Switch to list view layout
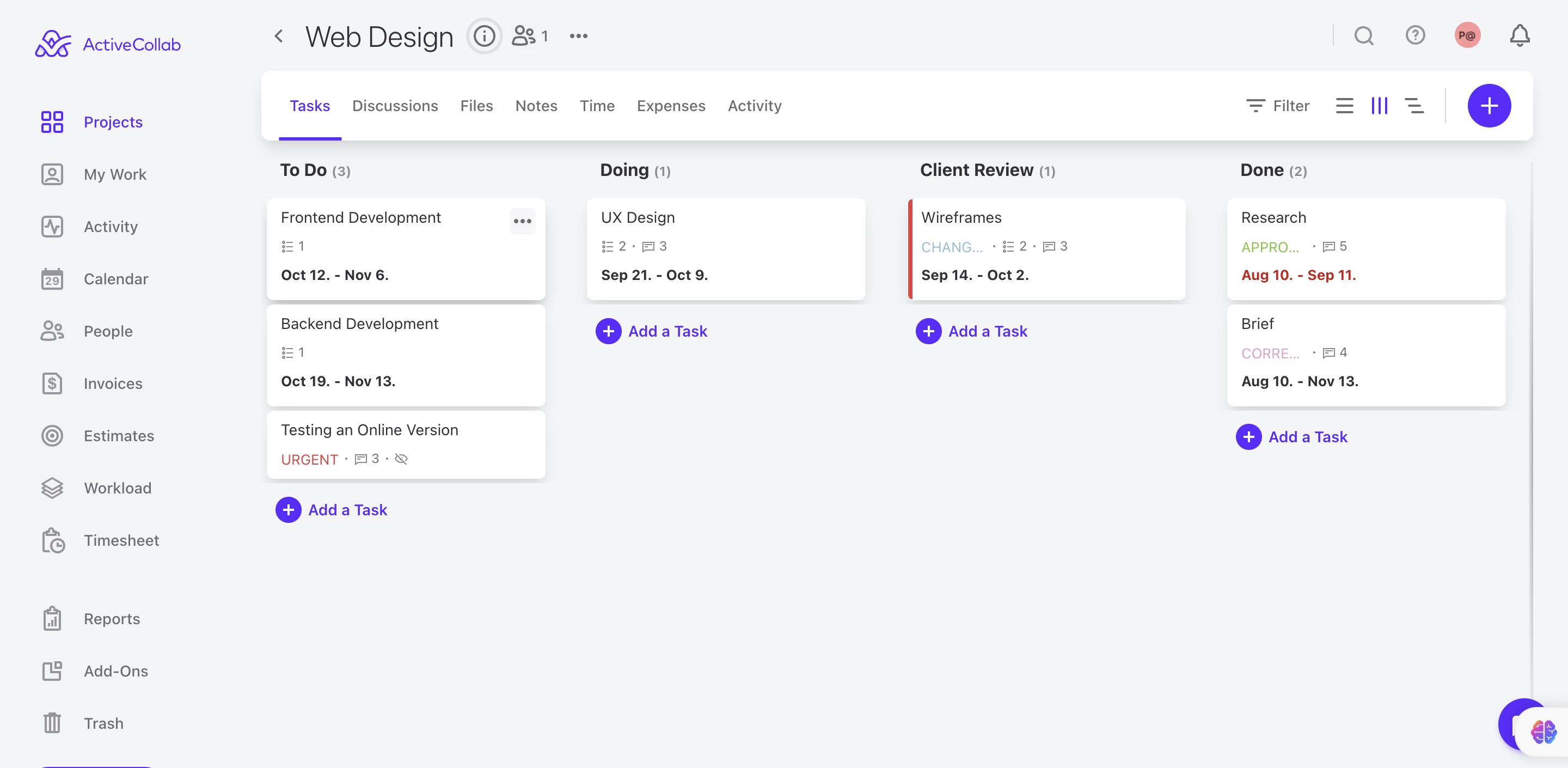 pos(1344,106)
